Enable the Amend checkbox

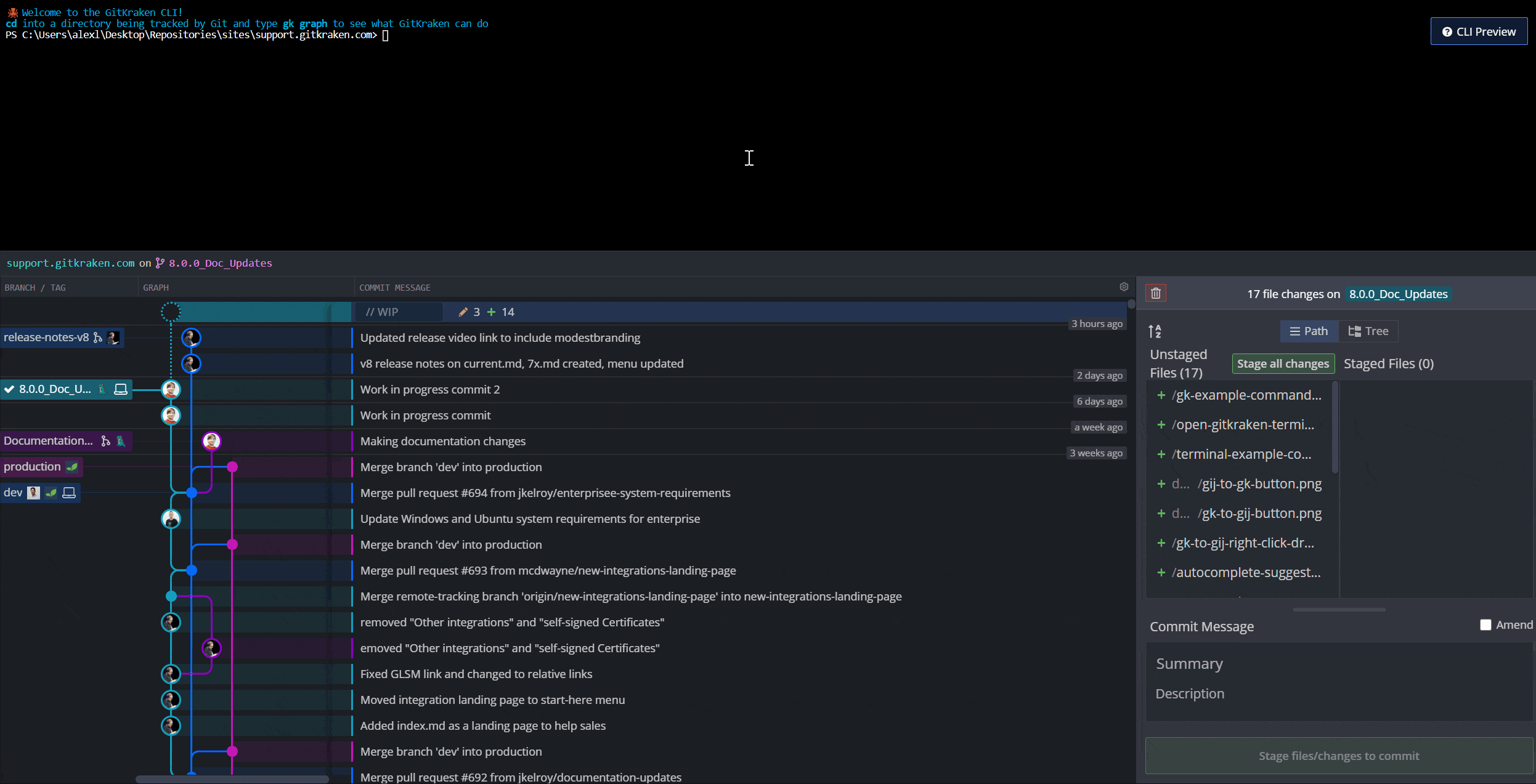[1485, 624]
